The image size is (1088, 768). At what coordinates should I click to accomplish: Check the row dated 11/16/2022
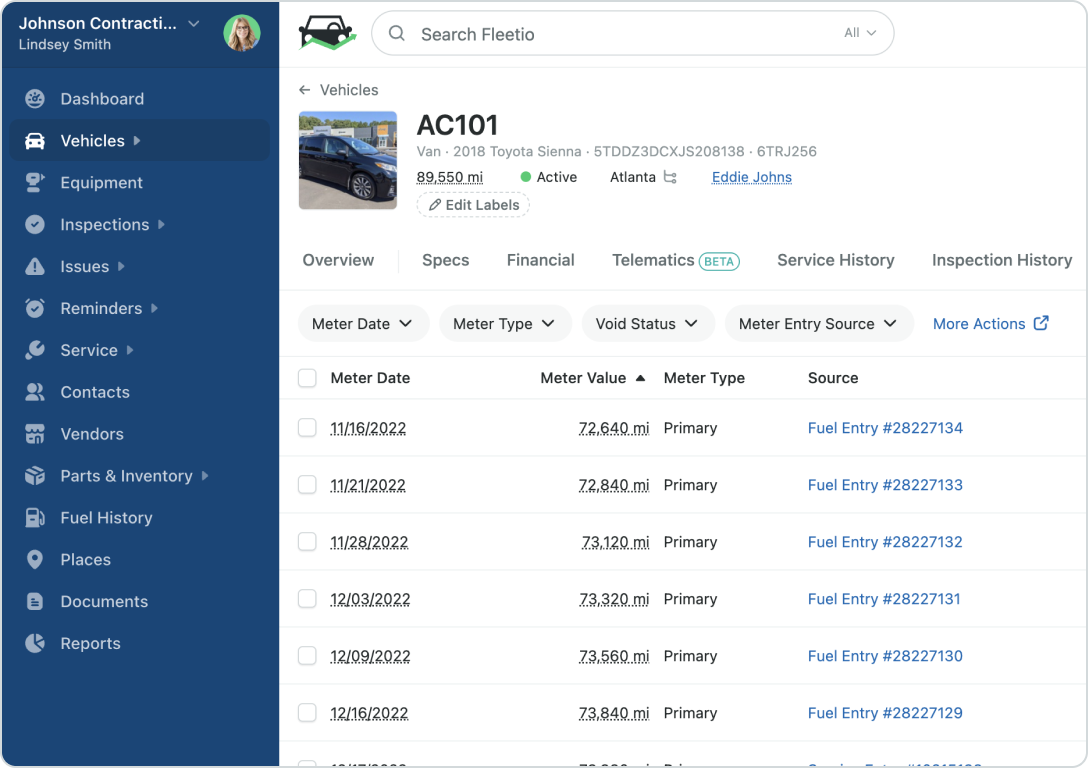pyautogui.click(x=307, y=428)
